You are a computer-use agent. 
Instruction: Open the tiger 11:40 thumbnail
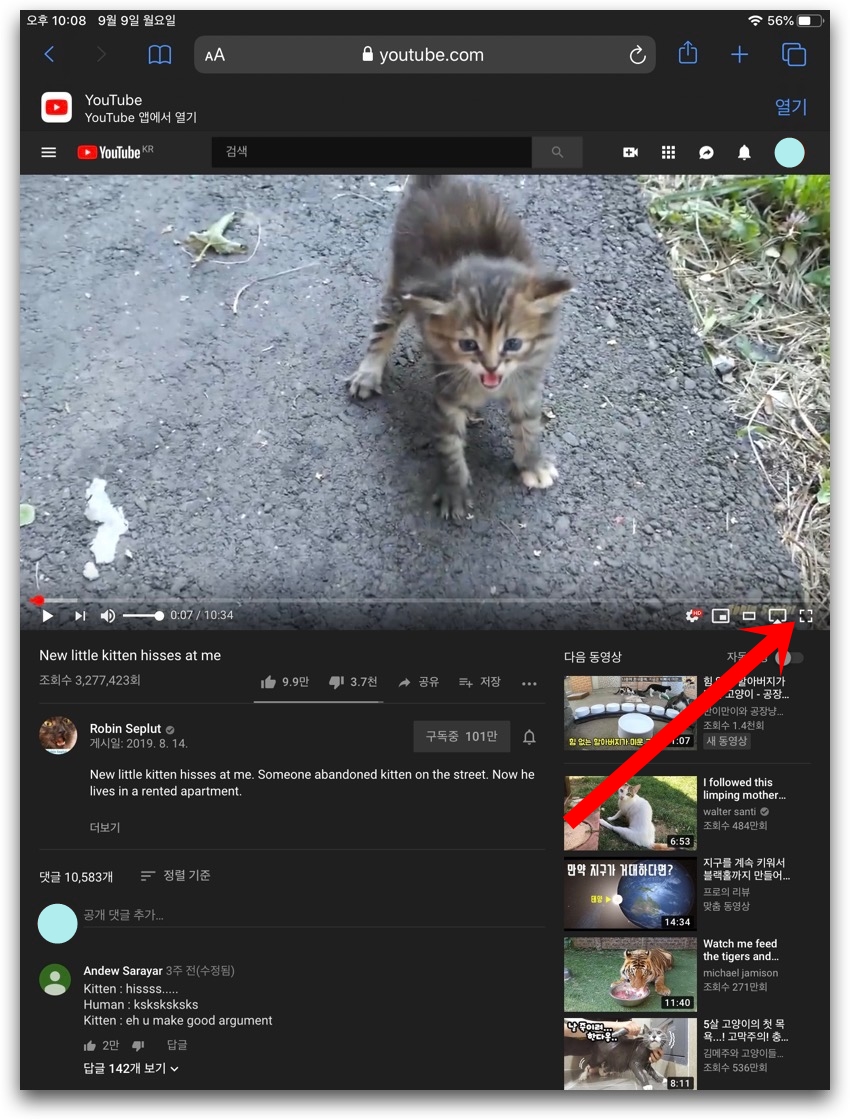[630, 974]
